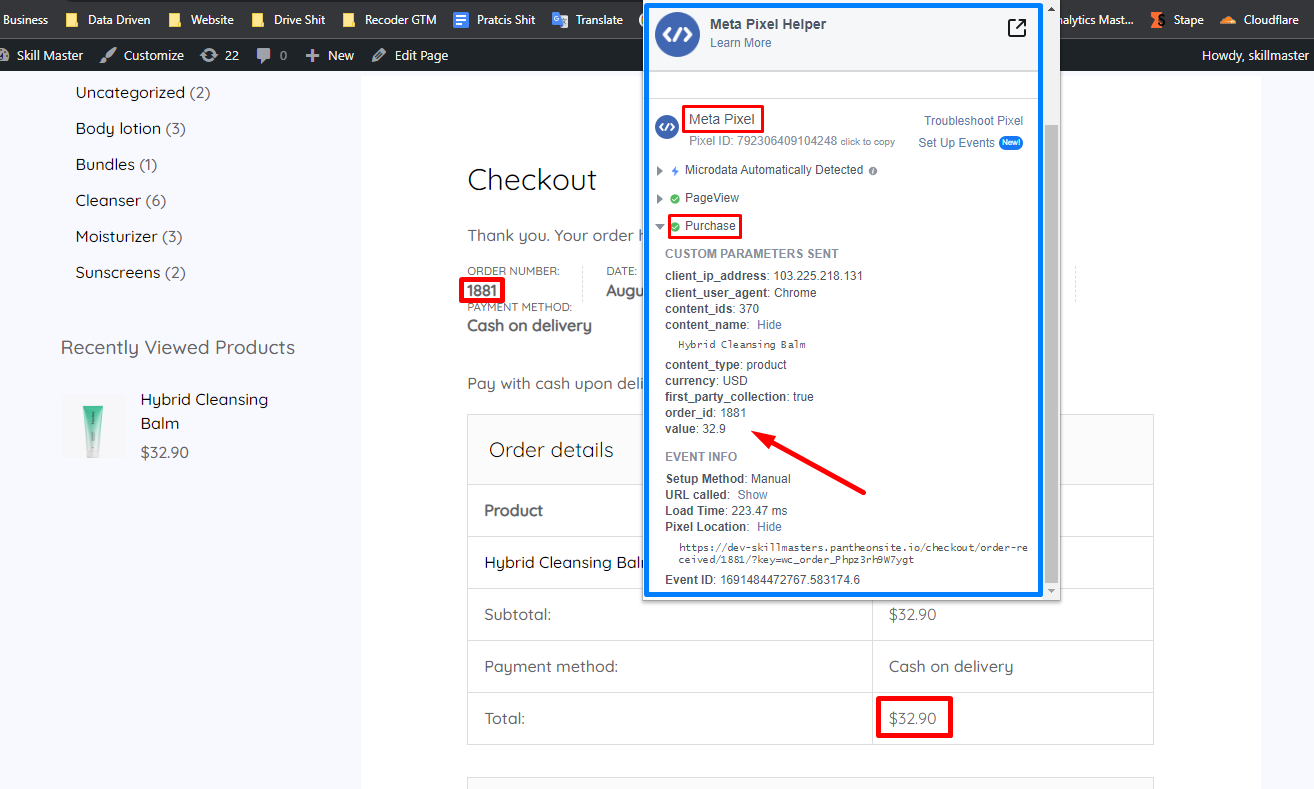1314x789 pixels.
Task: Click the Edit Page pencil icon
Action: pos(379,55)
